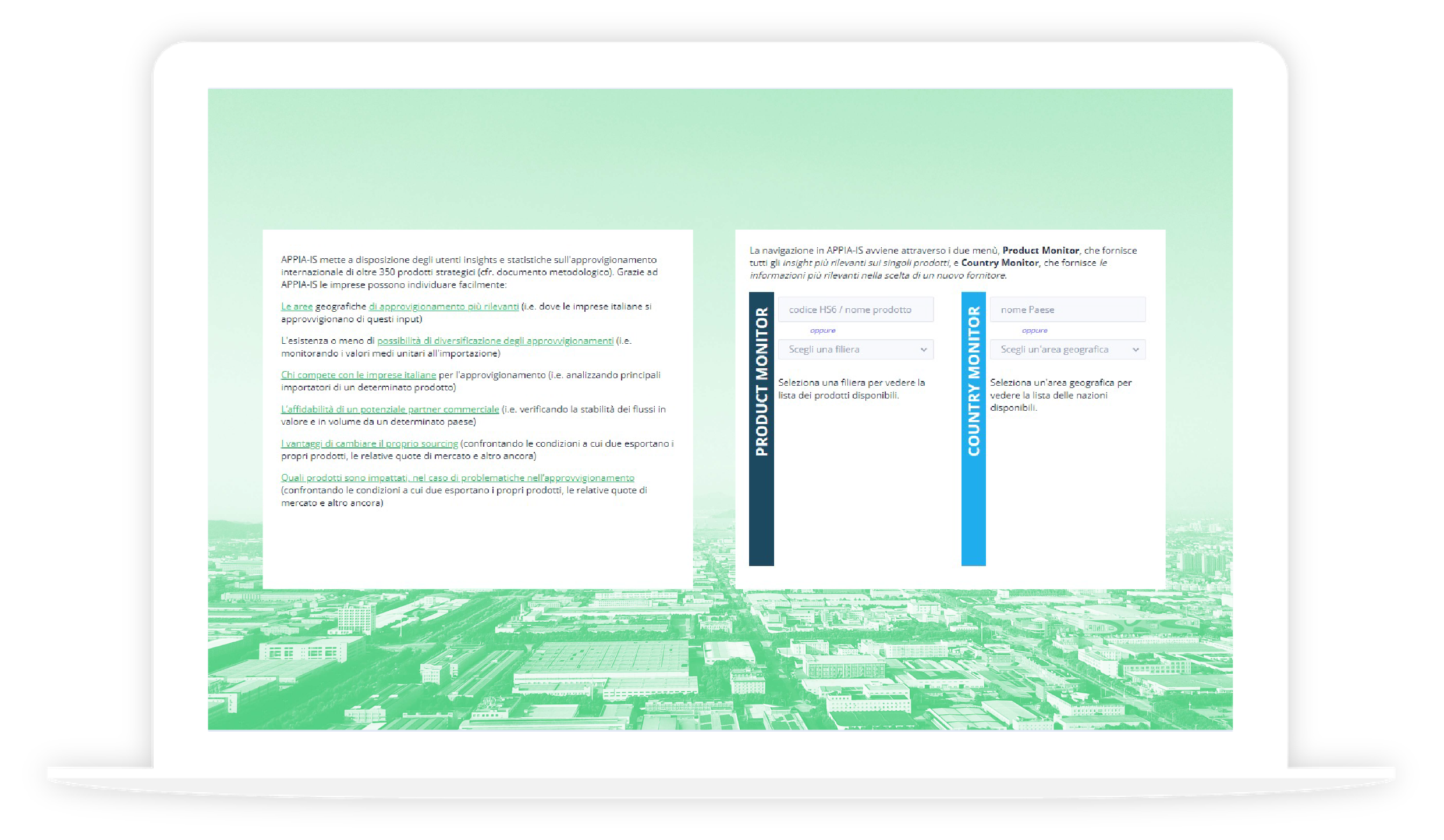Image resolution: width=1444 pixels, height=840 pixels.
Task: Click the 'Le aree' link
Action: click(296, 307)
